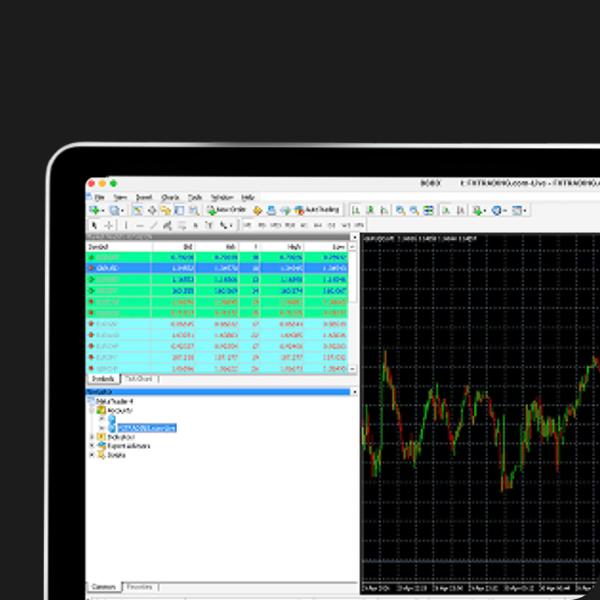Viewport: 600px width, 600px height.
Task: Open the Arrows tool dropdown arrow
Action: (231, 225)
